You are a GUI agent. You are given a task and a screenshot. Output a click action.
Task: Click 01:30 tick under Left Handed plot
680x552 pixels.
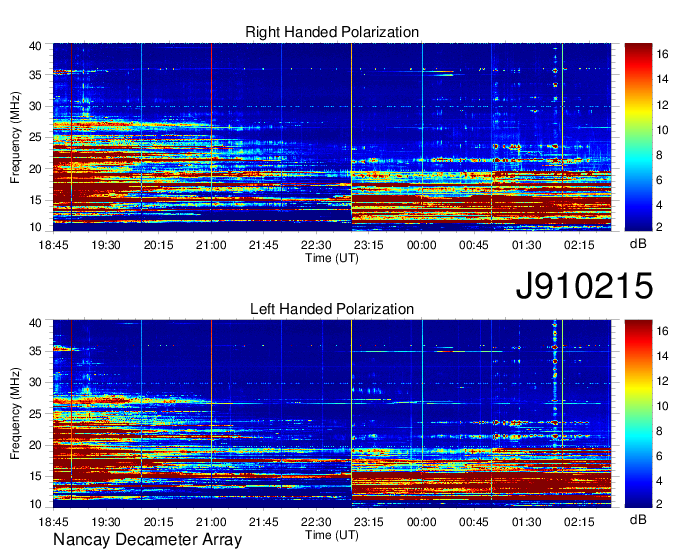(x=526, y=522)
